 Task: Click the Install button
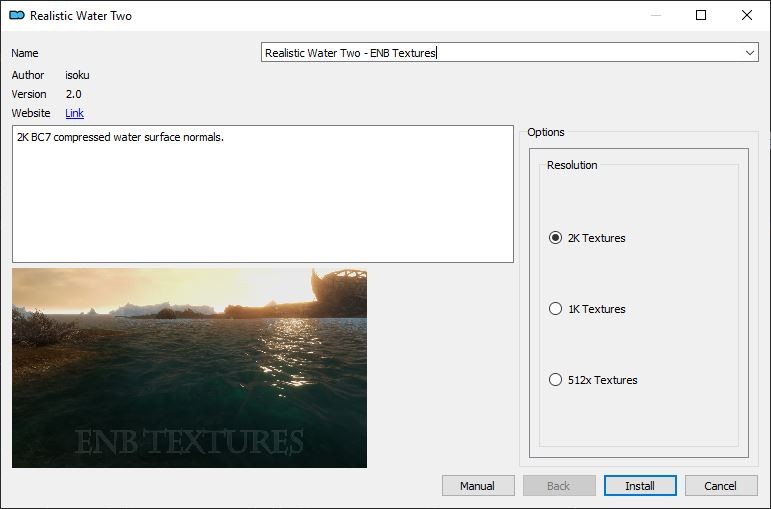pos(640,486)
